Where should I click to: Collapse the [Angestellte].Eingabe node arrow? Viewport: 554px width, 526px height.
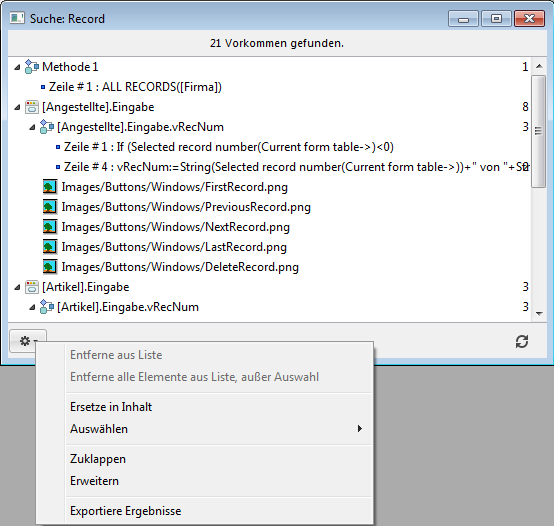tap(17, 107)
